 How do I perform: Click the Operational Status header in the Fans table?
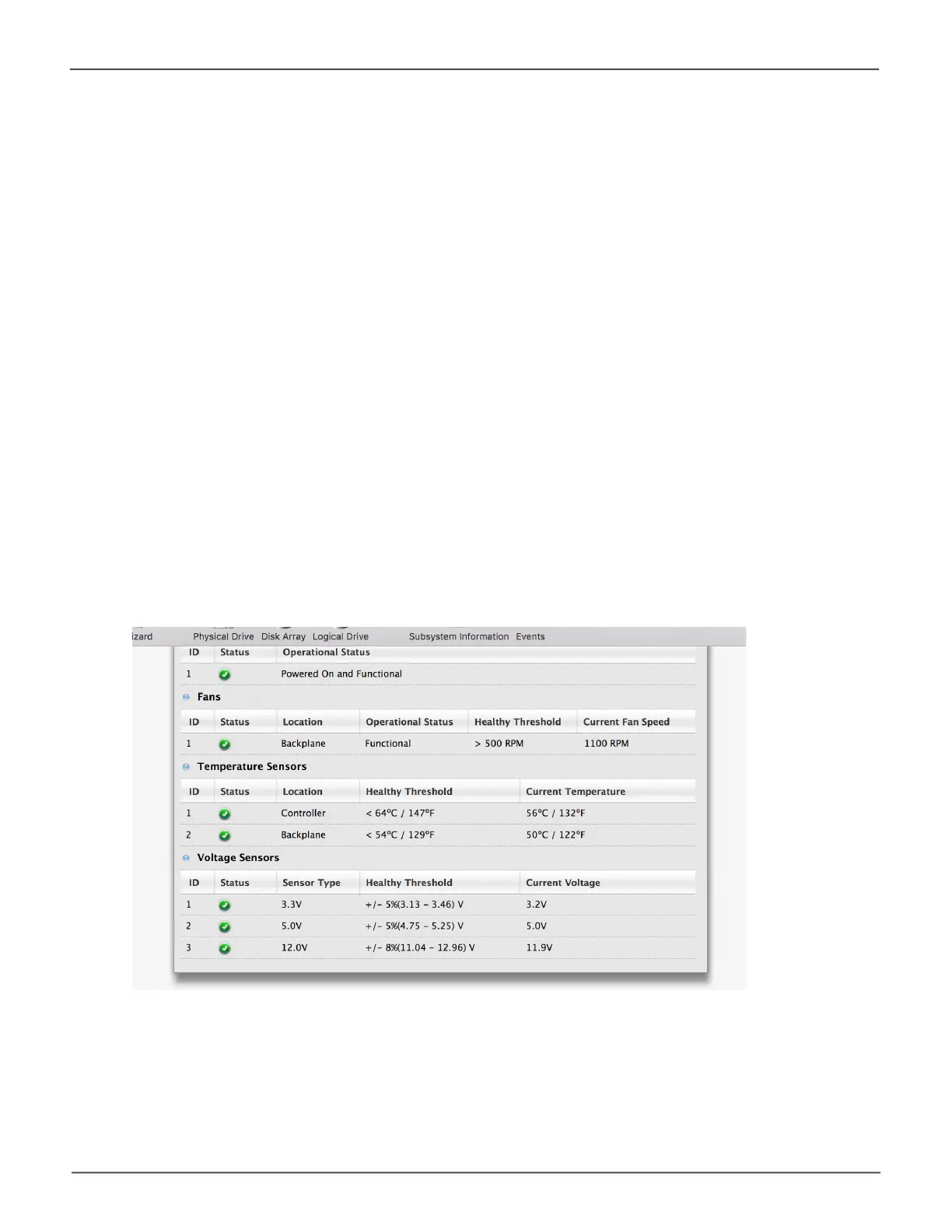409,722
